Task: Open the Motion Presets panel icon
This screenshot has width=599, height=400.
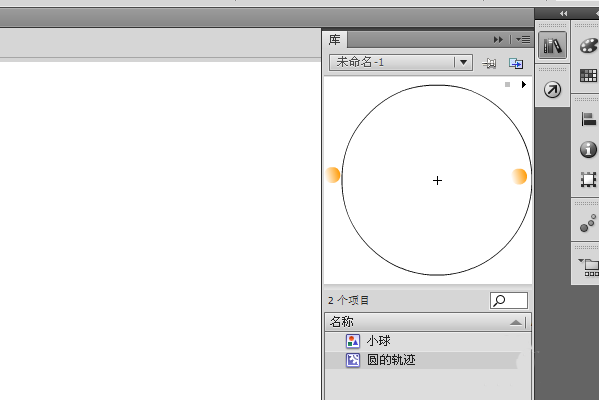Action: click(552, 90)
